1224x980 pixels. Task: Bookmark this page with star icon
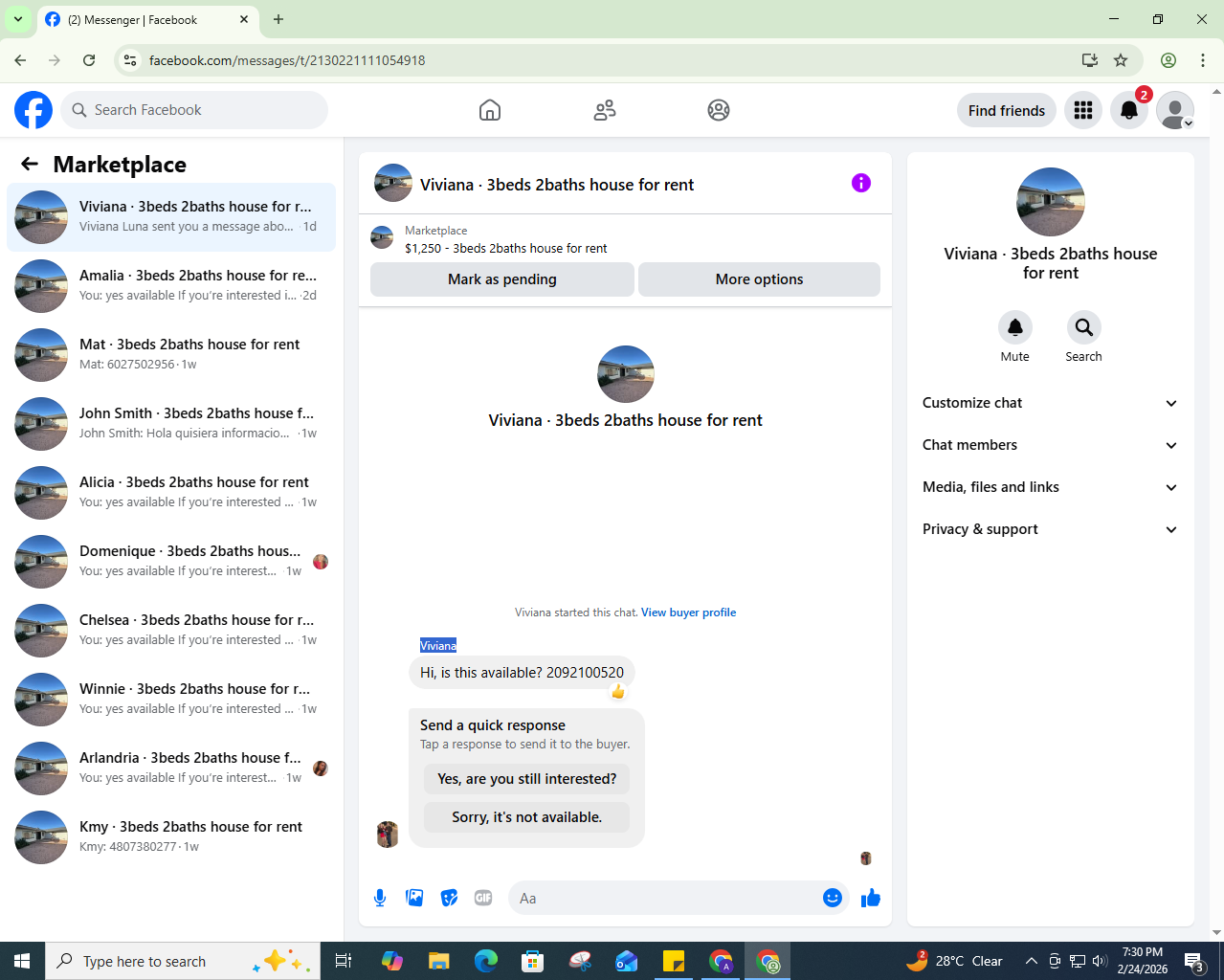click(x=1121, y=60)
